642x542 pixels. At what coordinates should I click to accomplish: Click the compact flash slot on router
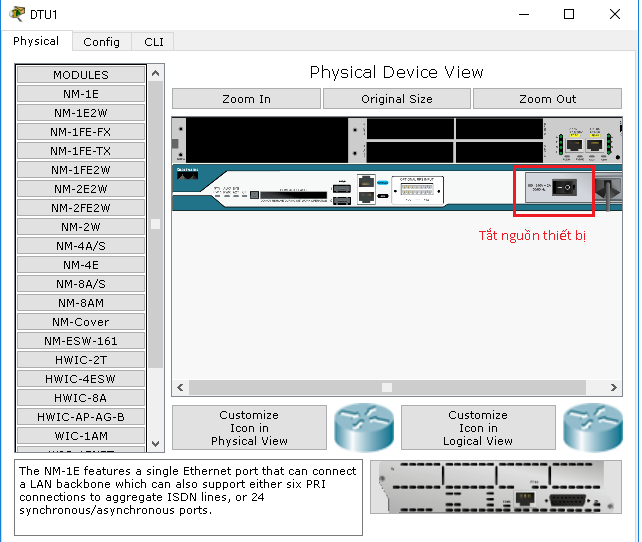tap(293, 195)
